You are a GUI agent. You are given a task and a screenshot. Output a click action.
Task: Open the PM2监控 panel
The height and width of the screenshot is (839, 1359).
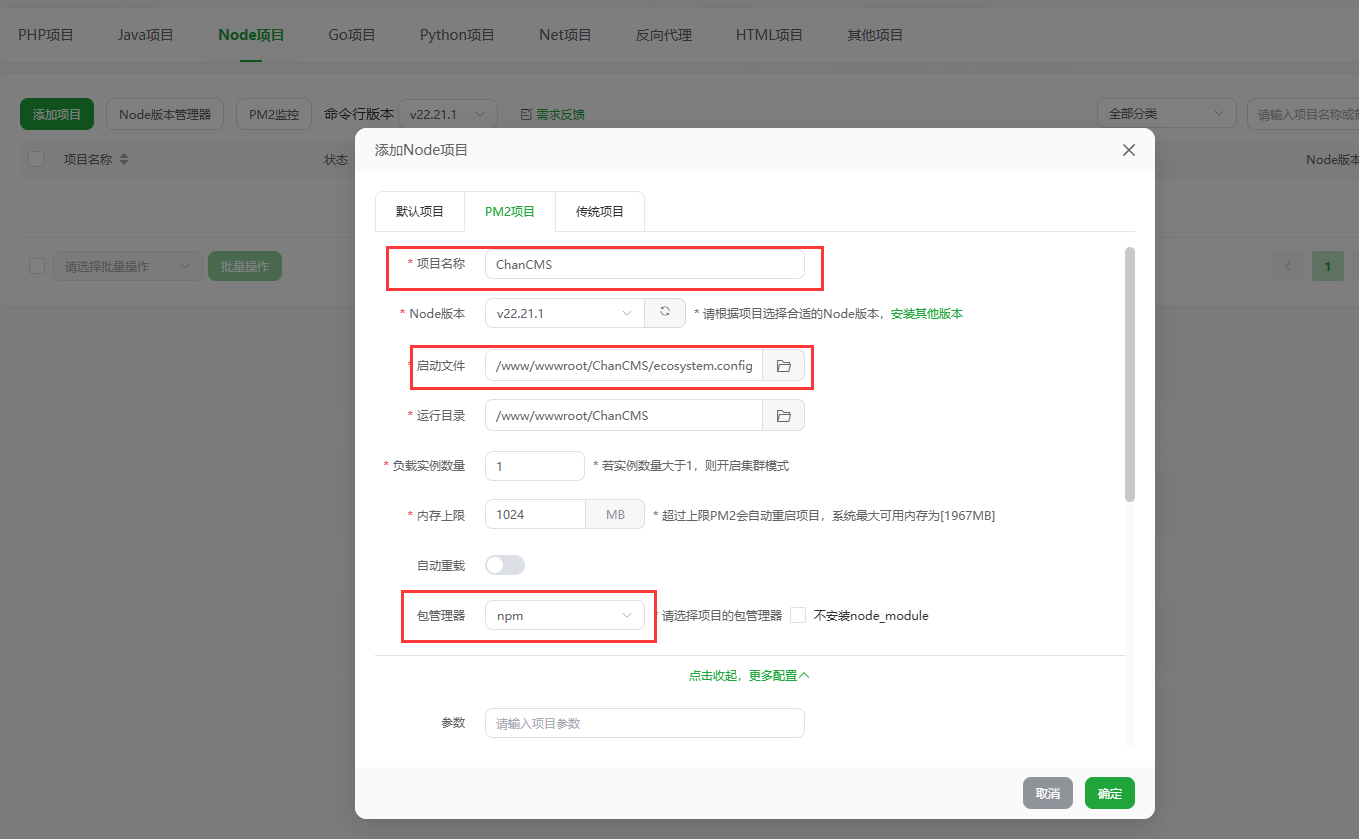click(x=273, y=113)
